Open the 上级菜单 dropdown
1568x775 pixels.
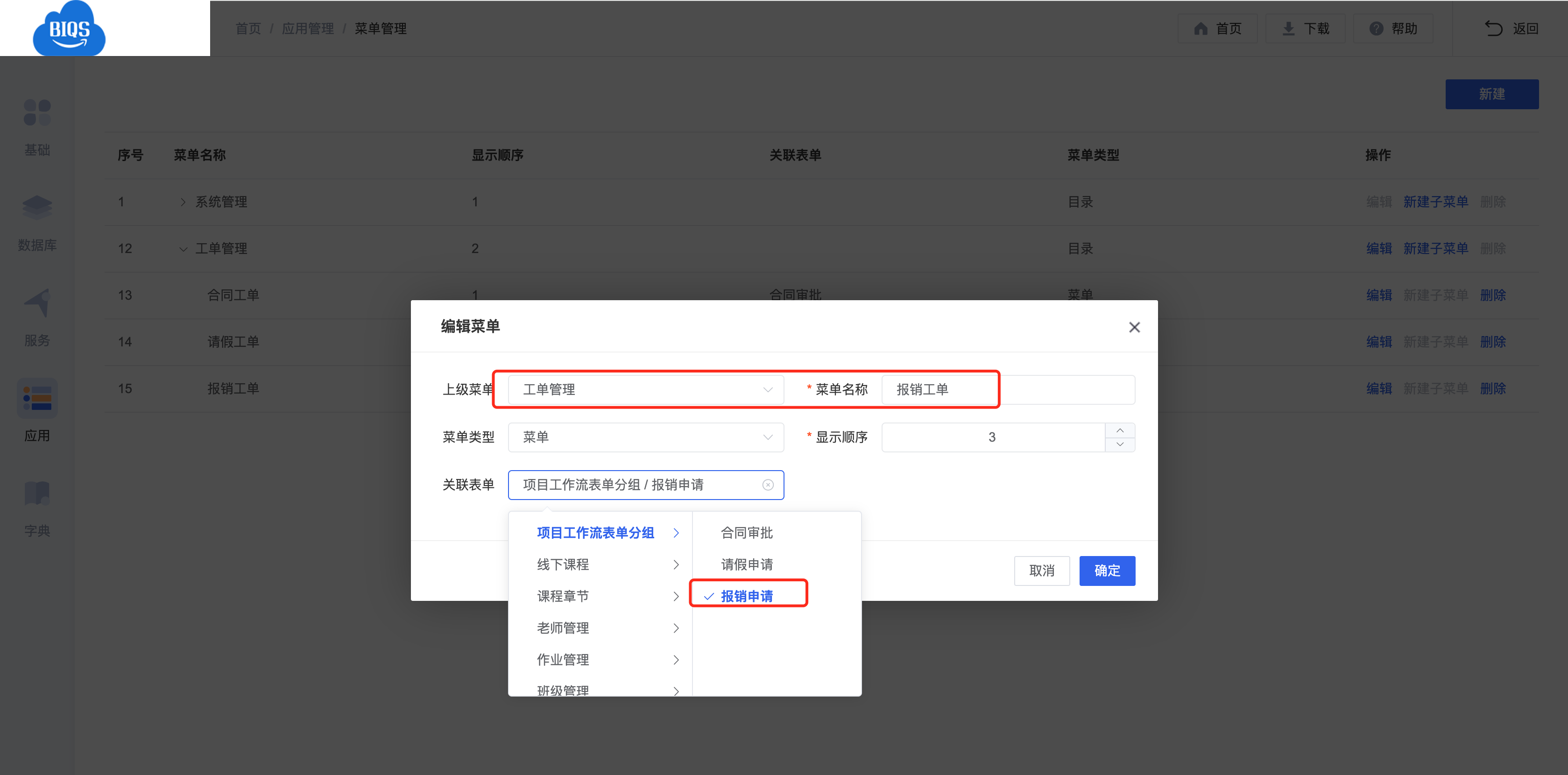pos(646,389)
